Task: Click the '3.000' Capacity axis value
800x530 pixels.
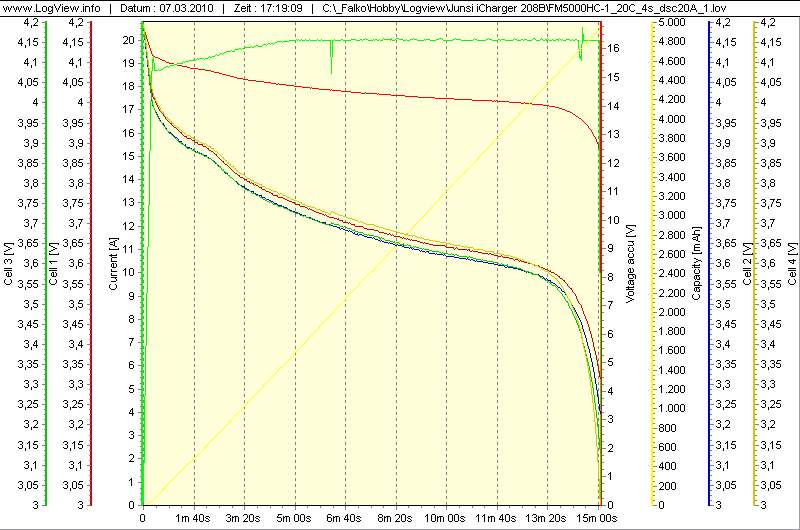Action: (672, 215)
